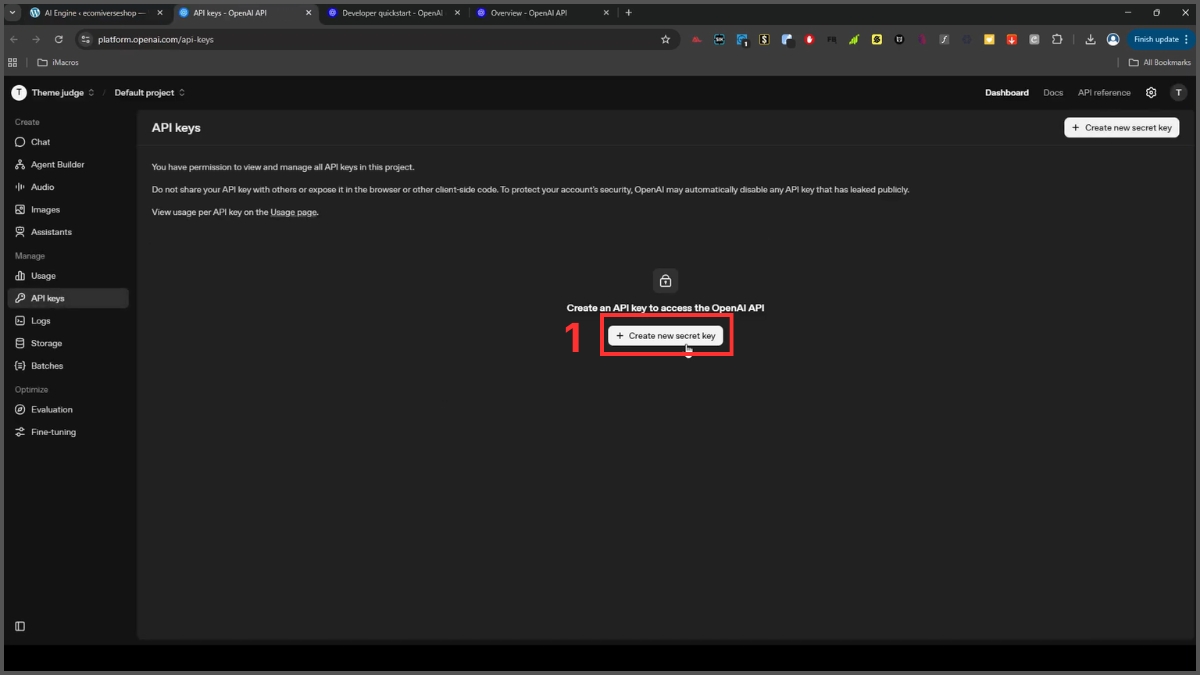
Task: Click the Finish update button in Chrome
Action: point(1161,39)
